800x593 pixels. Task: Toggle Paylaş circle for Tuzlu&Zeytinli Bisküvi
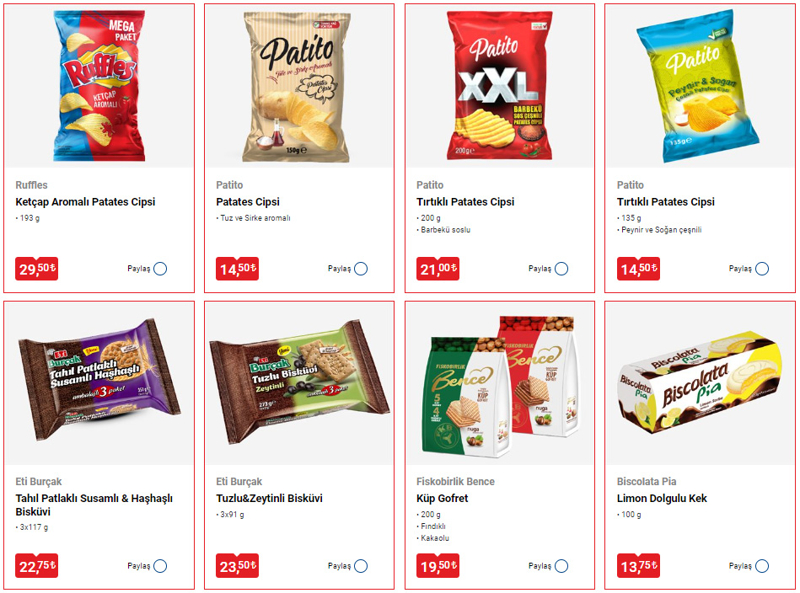pyautogui.click(x=361, y=566)
